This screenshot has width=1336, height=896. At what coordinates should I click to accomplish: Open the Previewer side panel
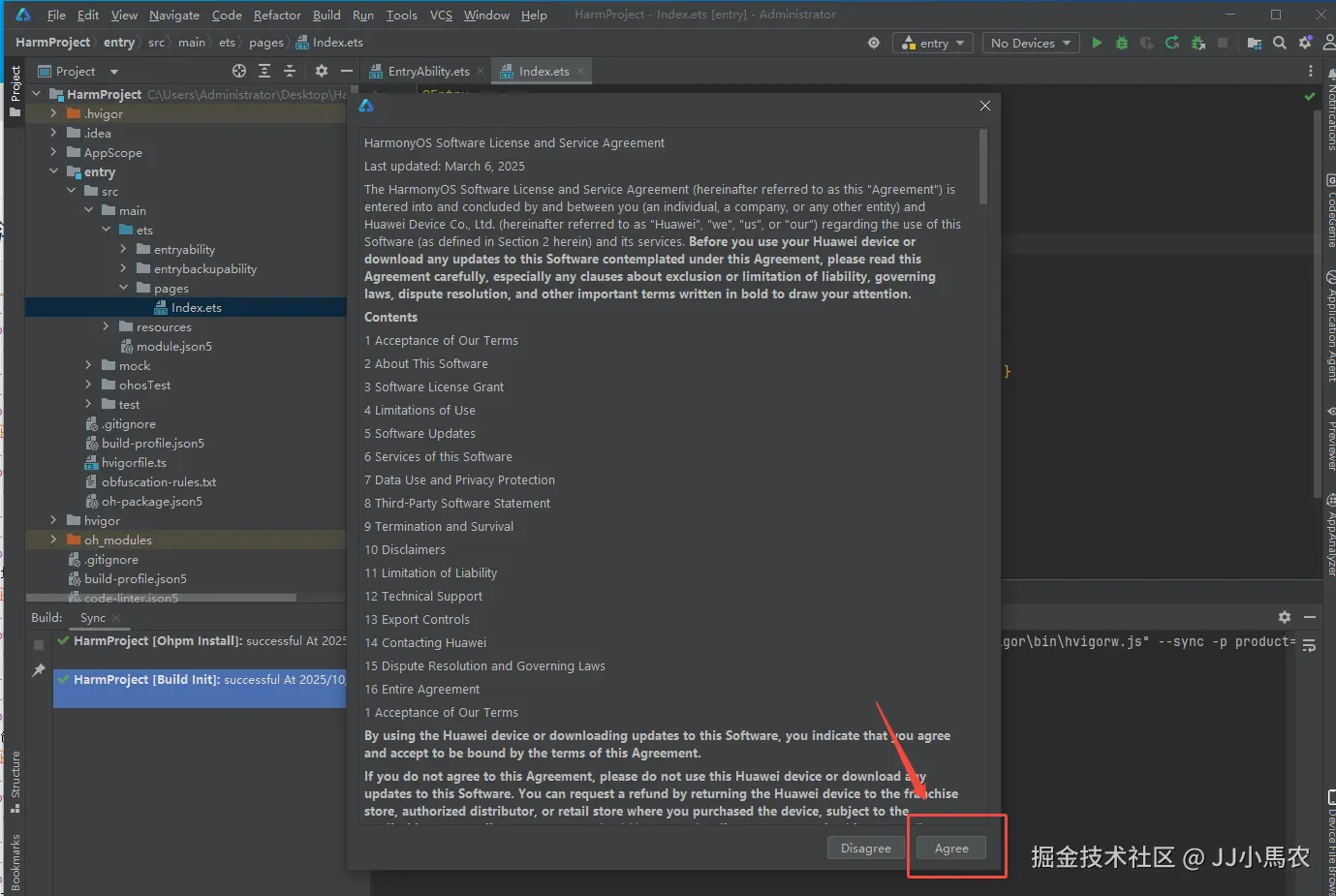coord(1331,439)
